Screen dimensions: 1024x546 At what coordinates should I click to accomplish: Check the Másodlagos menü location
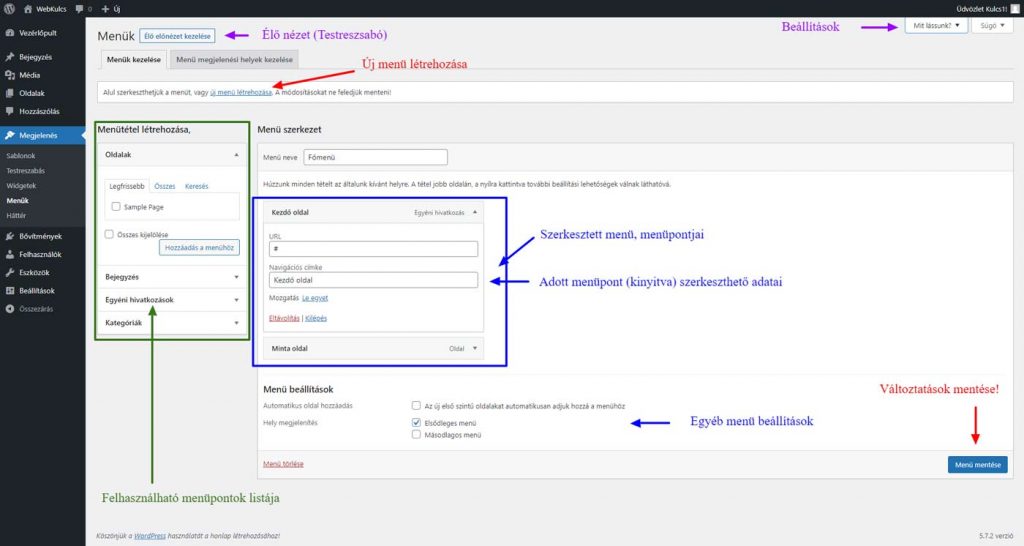click(x=416, y=434)
